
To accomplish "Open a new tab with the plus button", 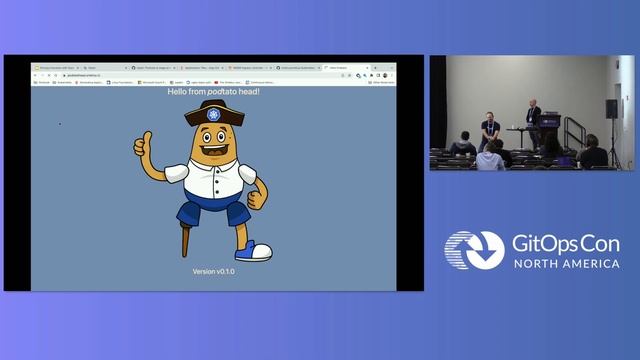I will 376,68.
